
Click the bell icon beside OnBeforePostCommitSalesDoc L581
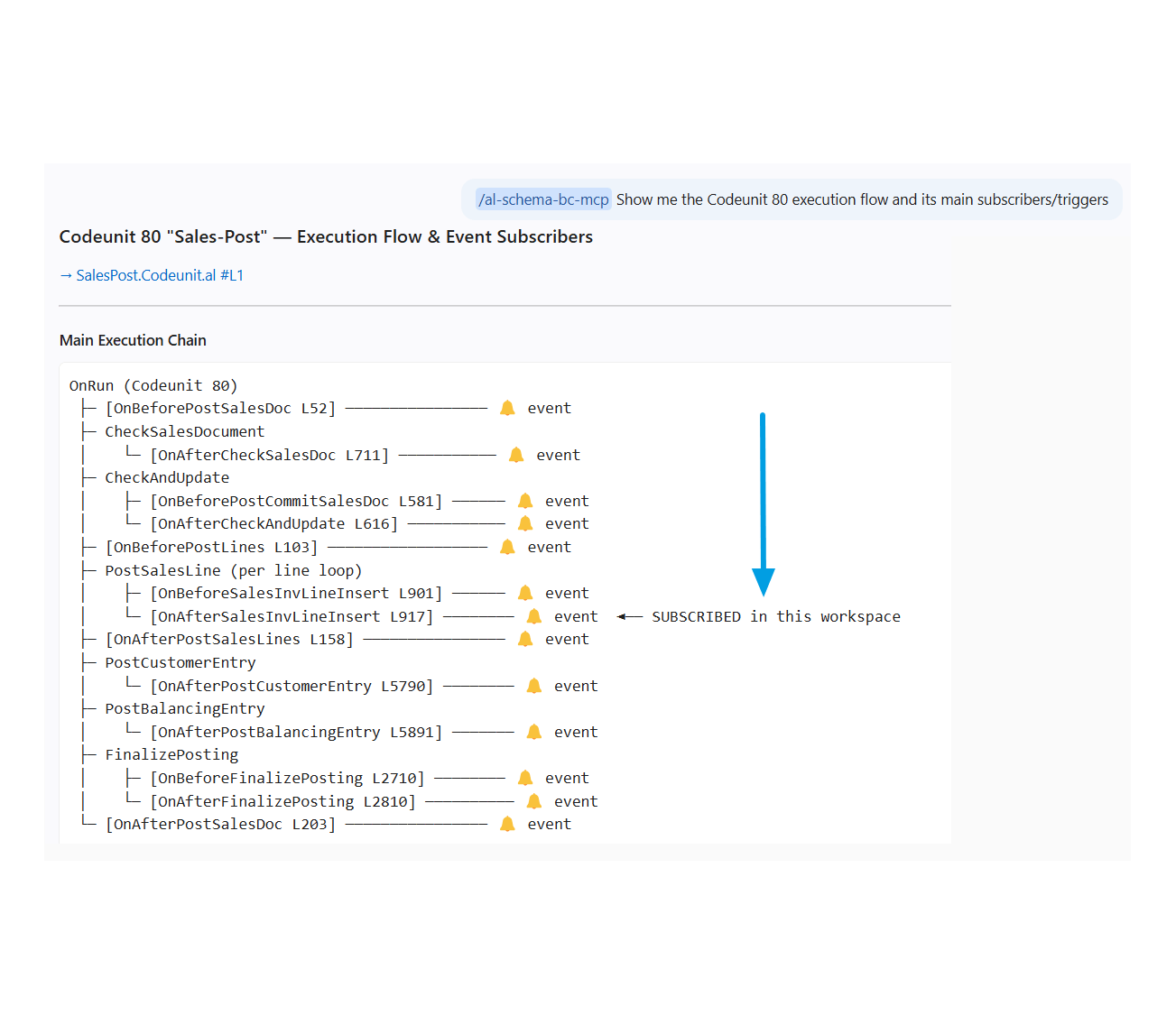(525, 501)
